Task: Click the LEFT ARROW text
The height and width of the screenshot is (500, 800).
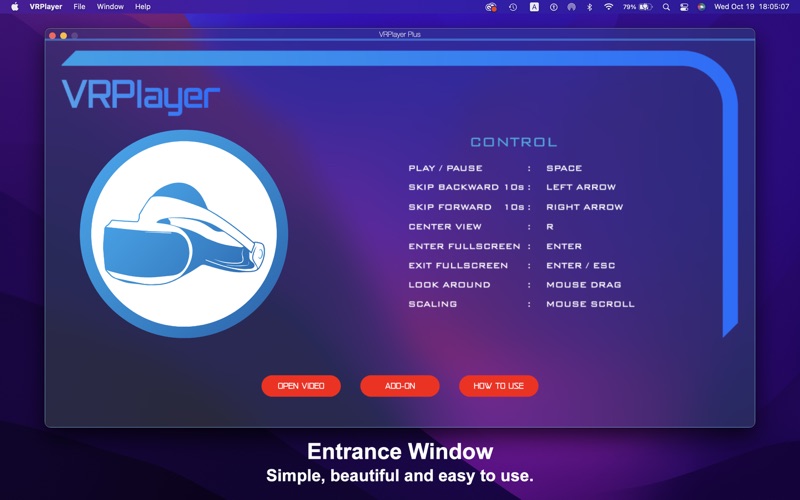Action: [581, 187]
